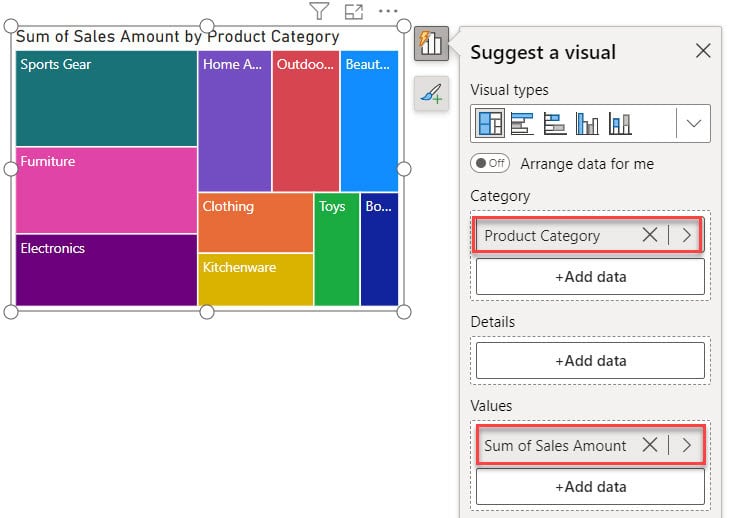Viewport: 730px width, 518px height.
Task: Select the Sports Gear treemap tile
Action: [106, 99]
